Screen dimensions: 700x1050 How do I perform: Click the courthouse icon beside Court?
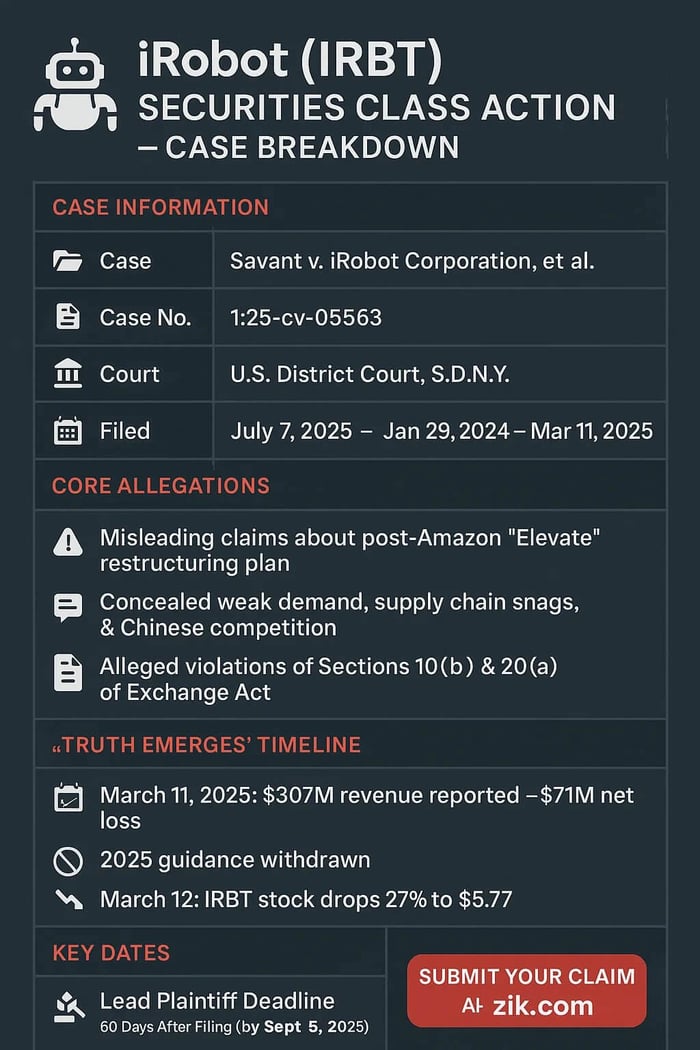(x=67, y=375)
